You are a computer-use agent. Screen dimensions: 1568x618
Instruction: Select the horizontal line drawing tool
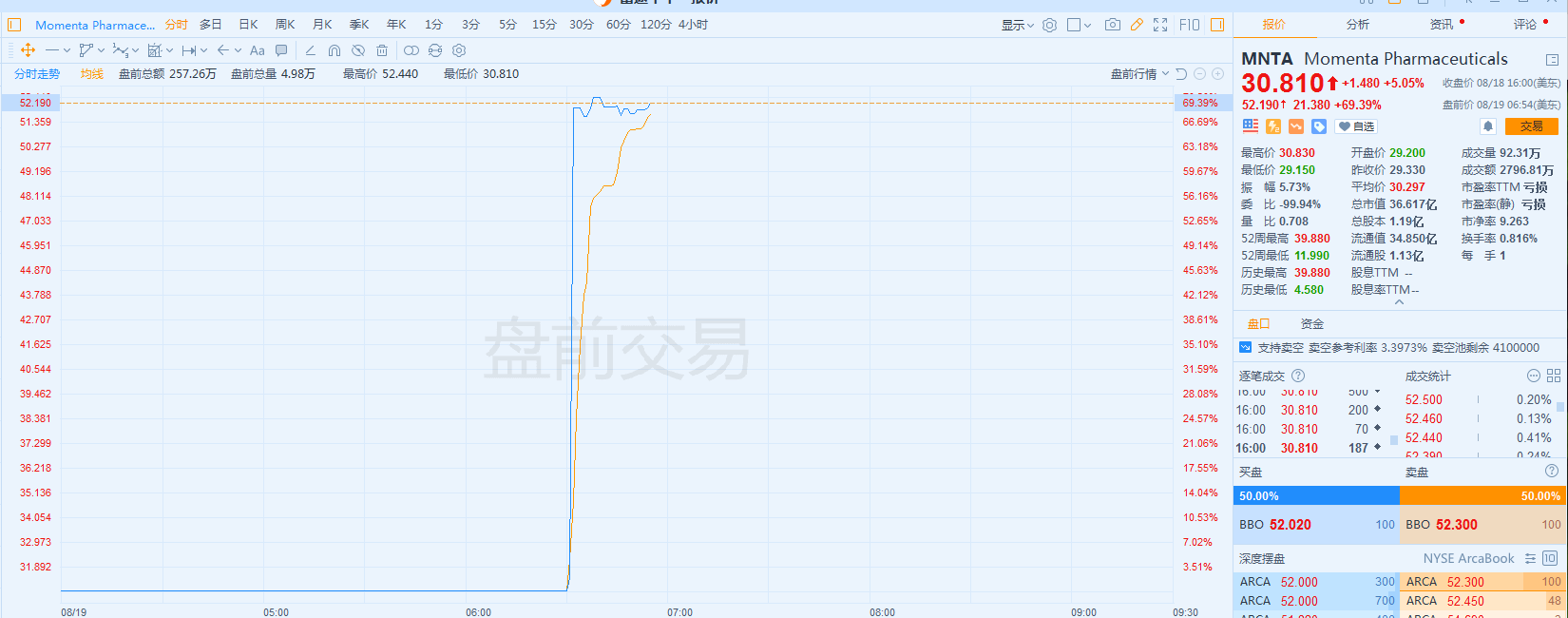52,50
